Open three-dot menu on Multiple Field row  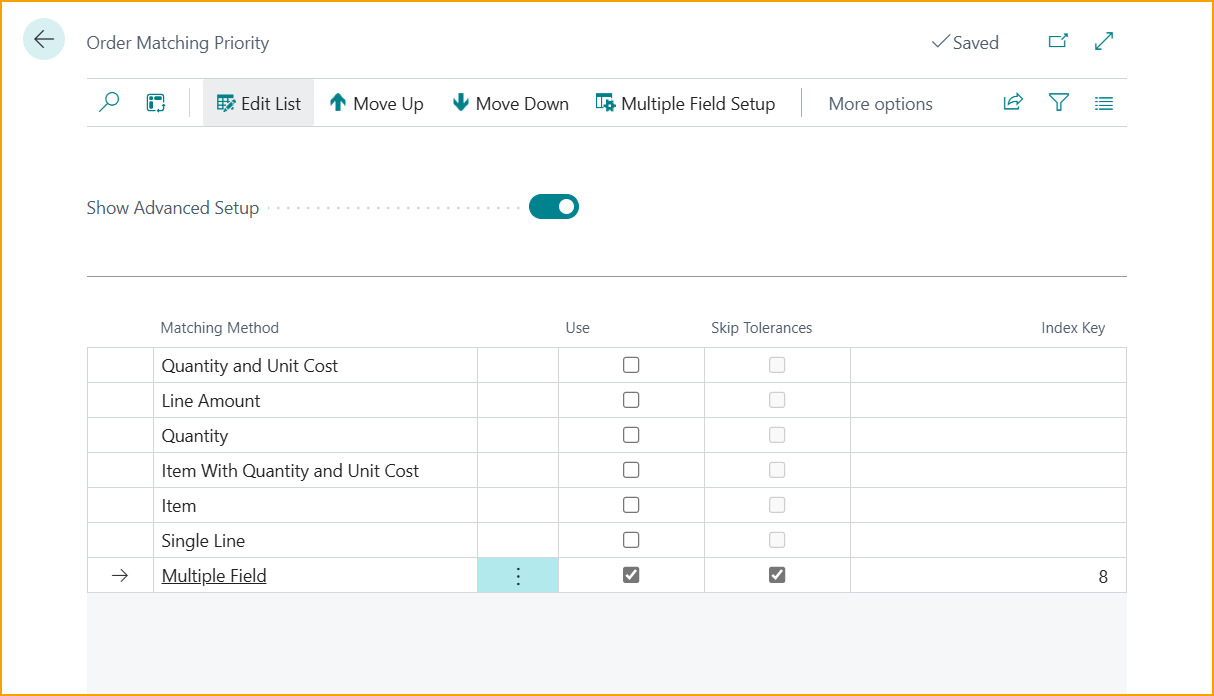click(518, 576)
